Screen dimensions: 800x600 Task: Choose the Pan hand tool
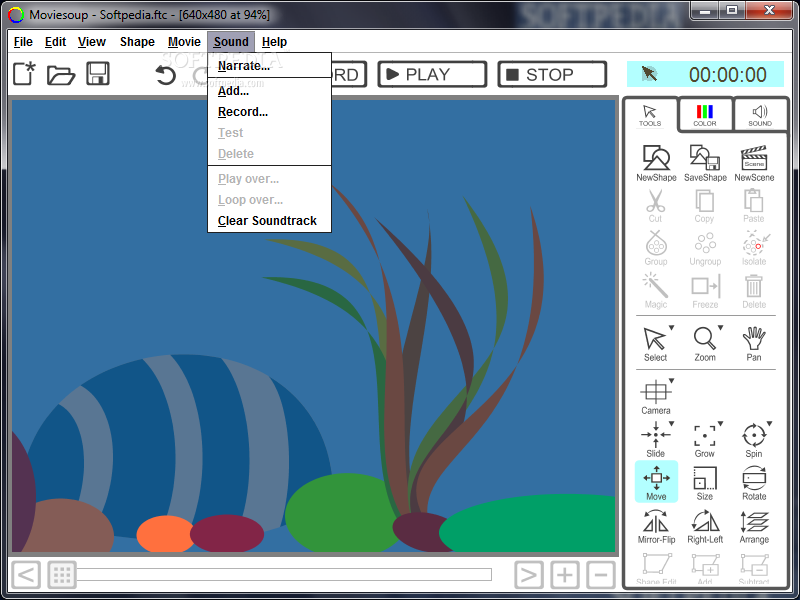click(754, 343)
